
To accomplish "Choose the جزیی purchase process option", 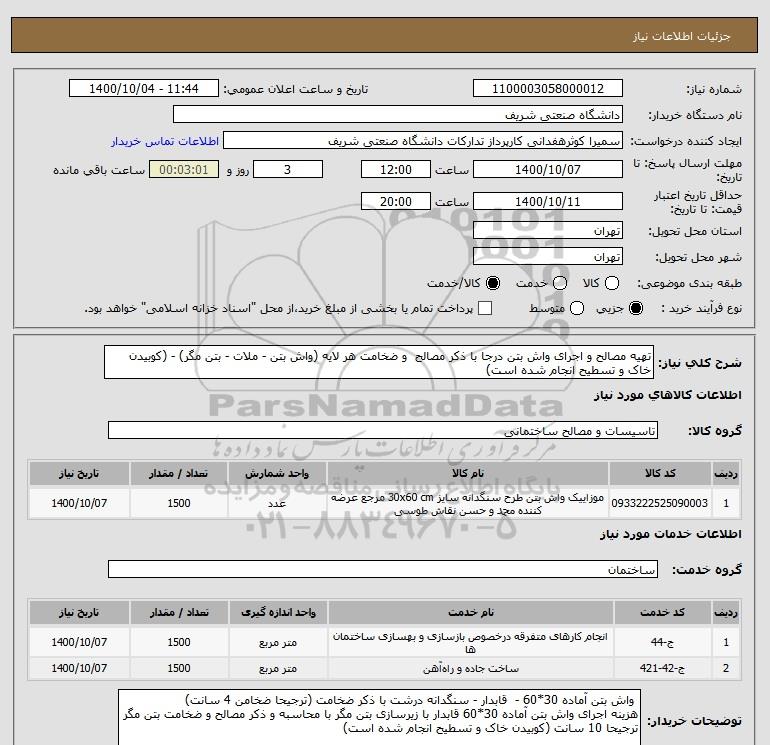I will (635, 308).
